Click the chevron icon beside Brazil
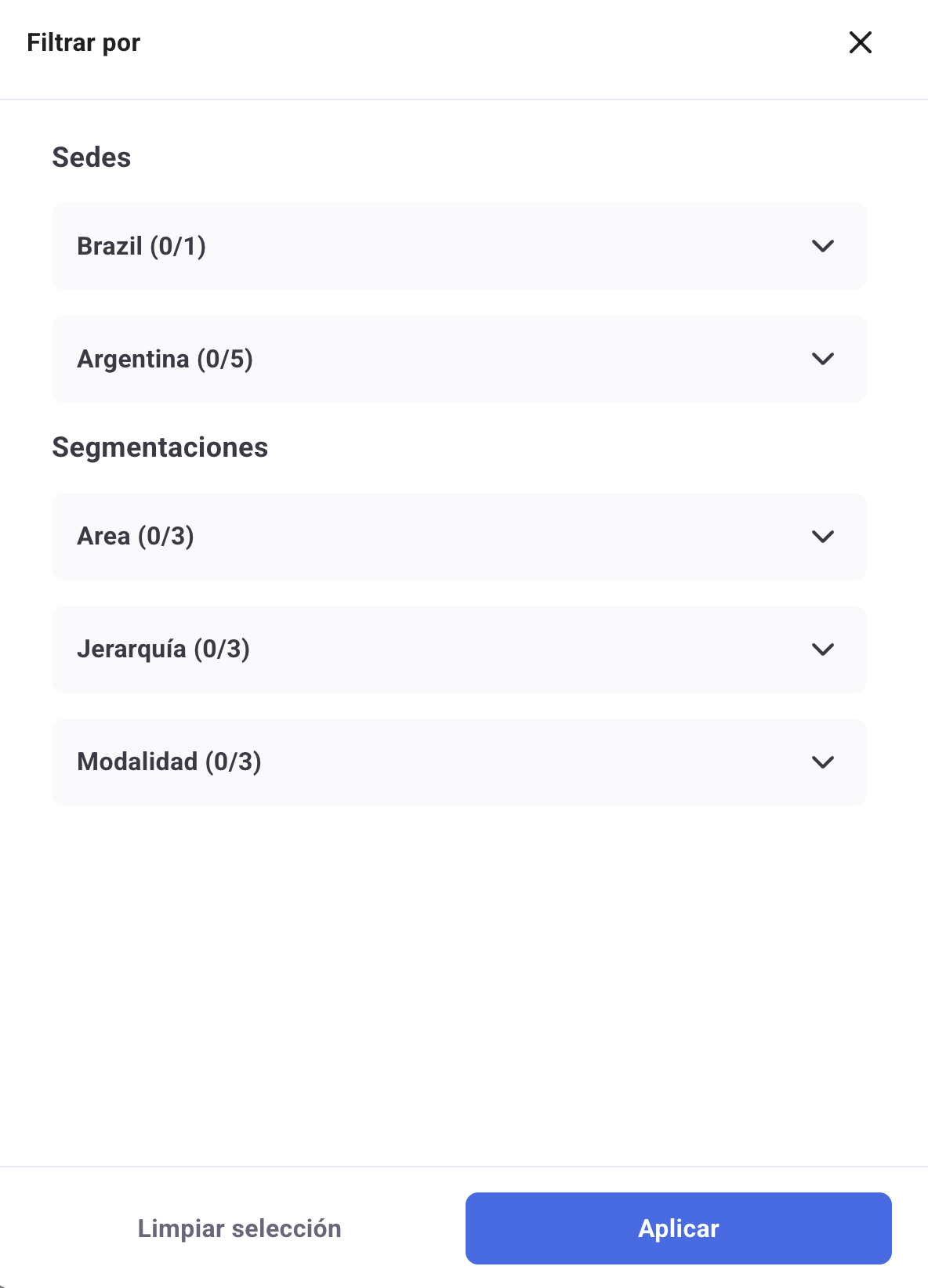This screenshot has width=928, height=1288. coord(823,246)
